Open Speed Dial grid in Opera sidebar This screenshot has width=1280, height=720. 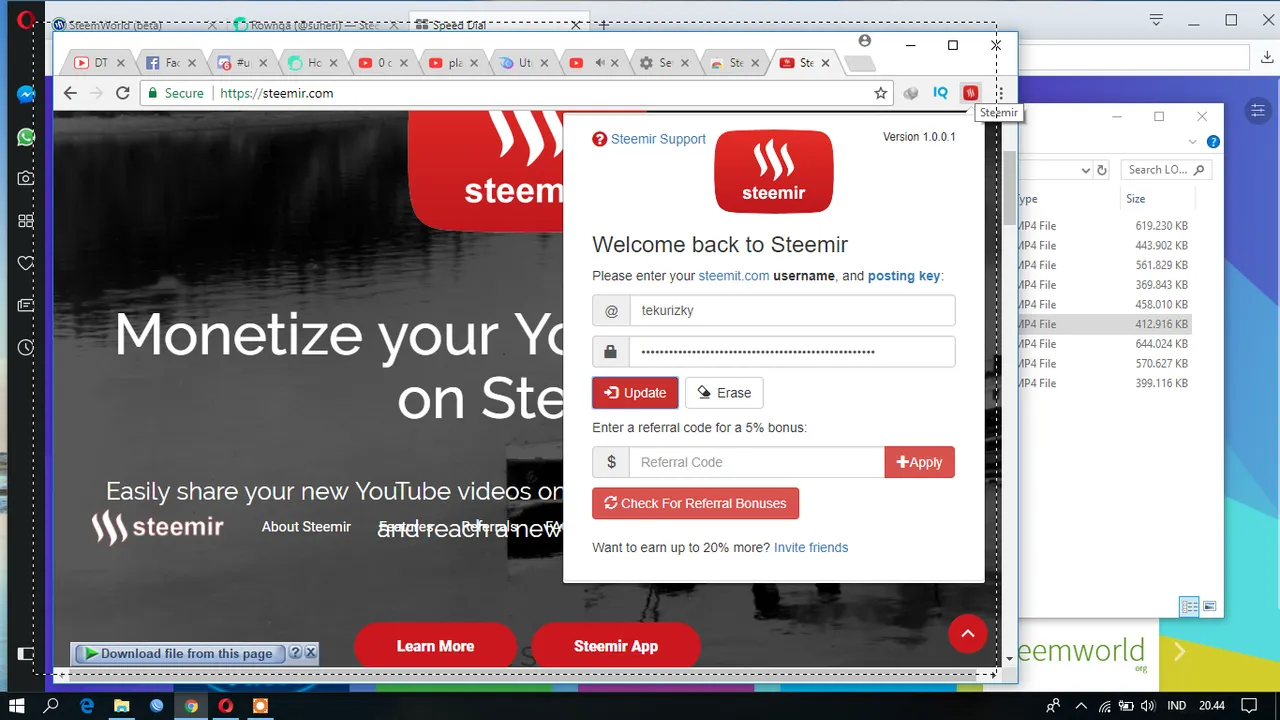26,221
